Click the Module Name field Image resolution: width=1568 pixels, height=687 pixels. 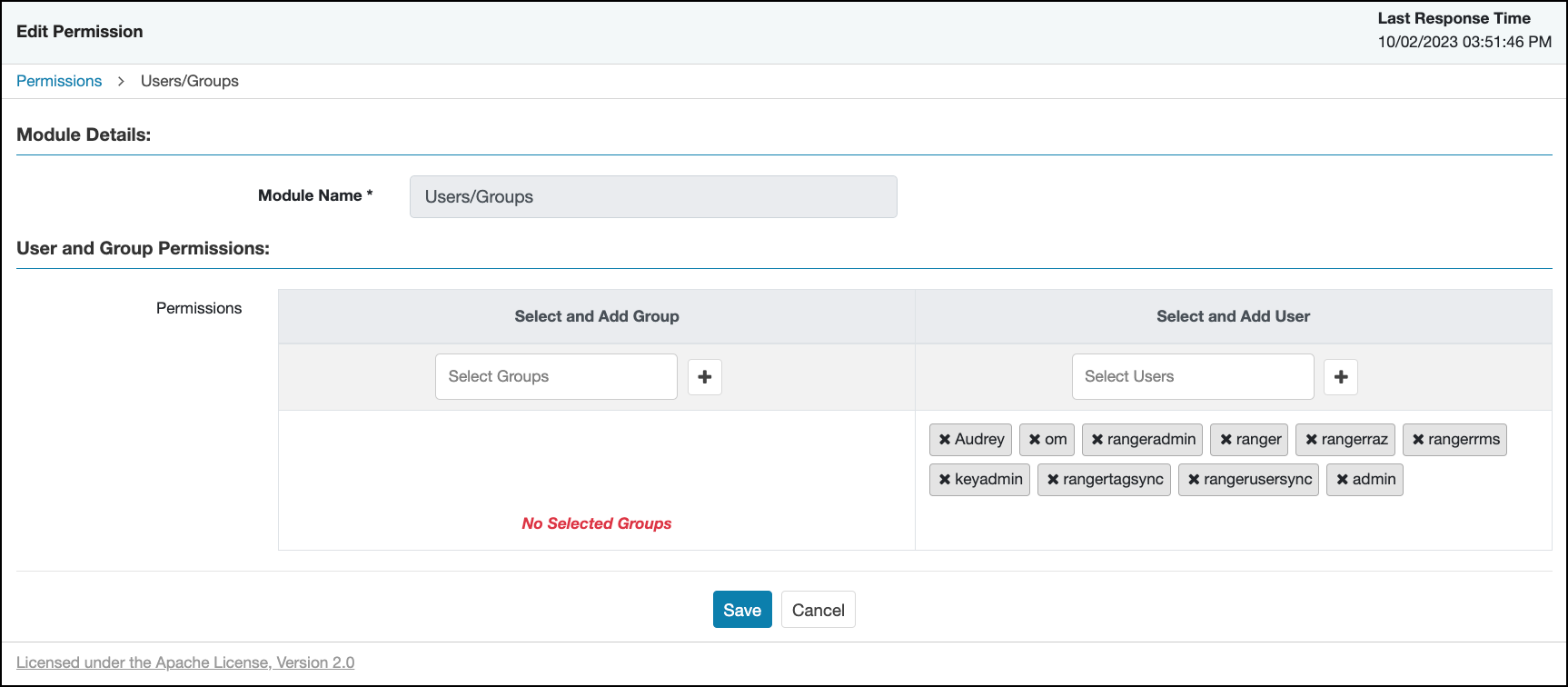point(653,197)
